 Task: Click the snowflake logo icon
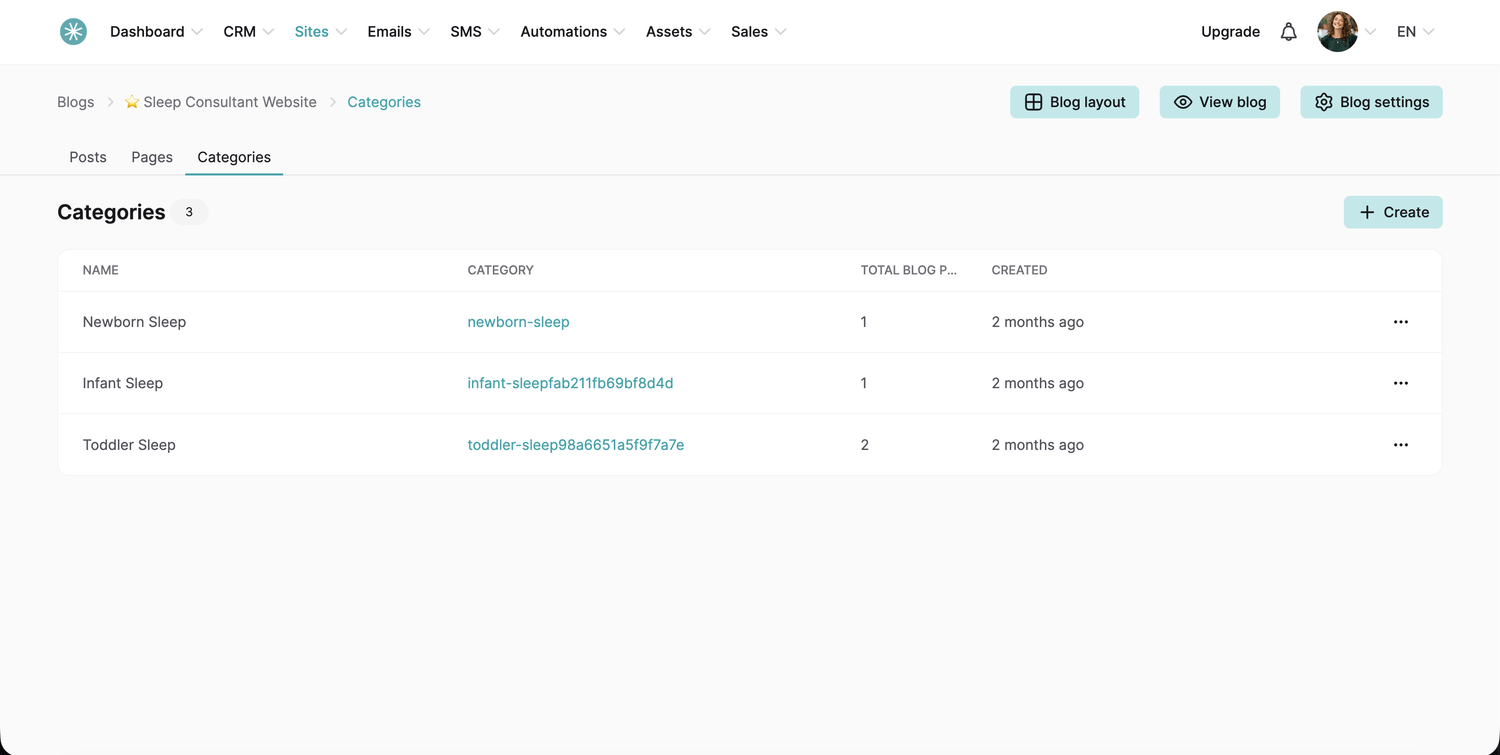(73, 32)
